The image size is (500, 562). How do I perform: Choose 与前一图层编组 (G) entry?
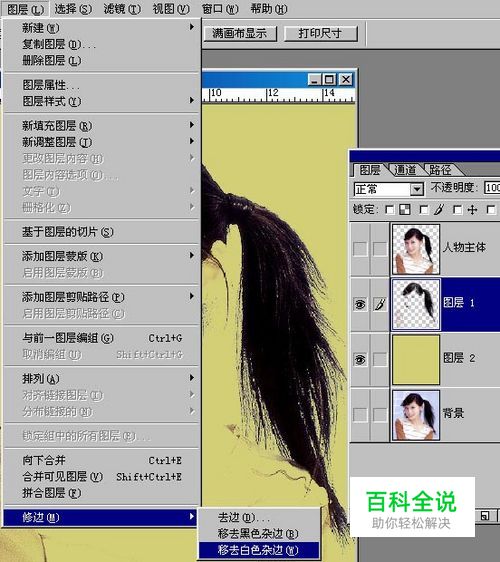point(101,338)
